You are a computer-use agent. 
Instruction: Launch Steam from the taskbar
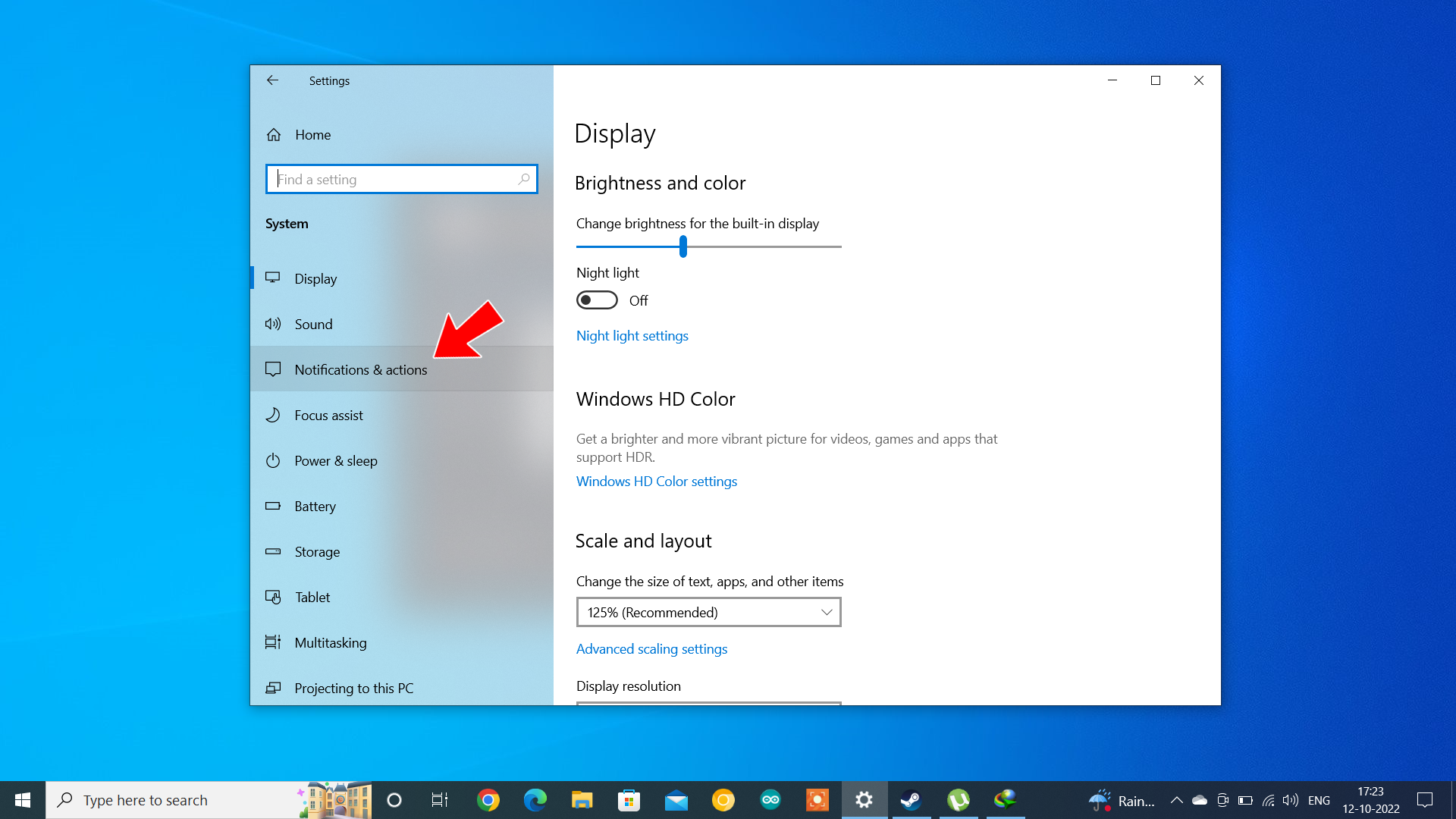pos(912,800)
